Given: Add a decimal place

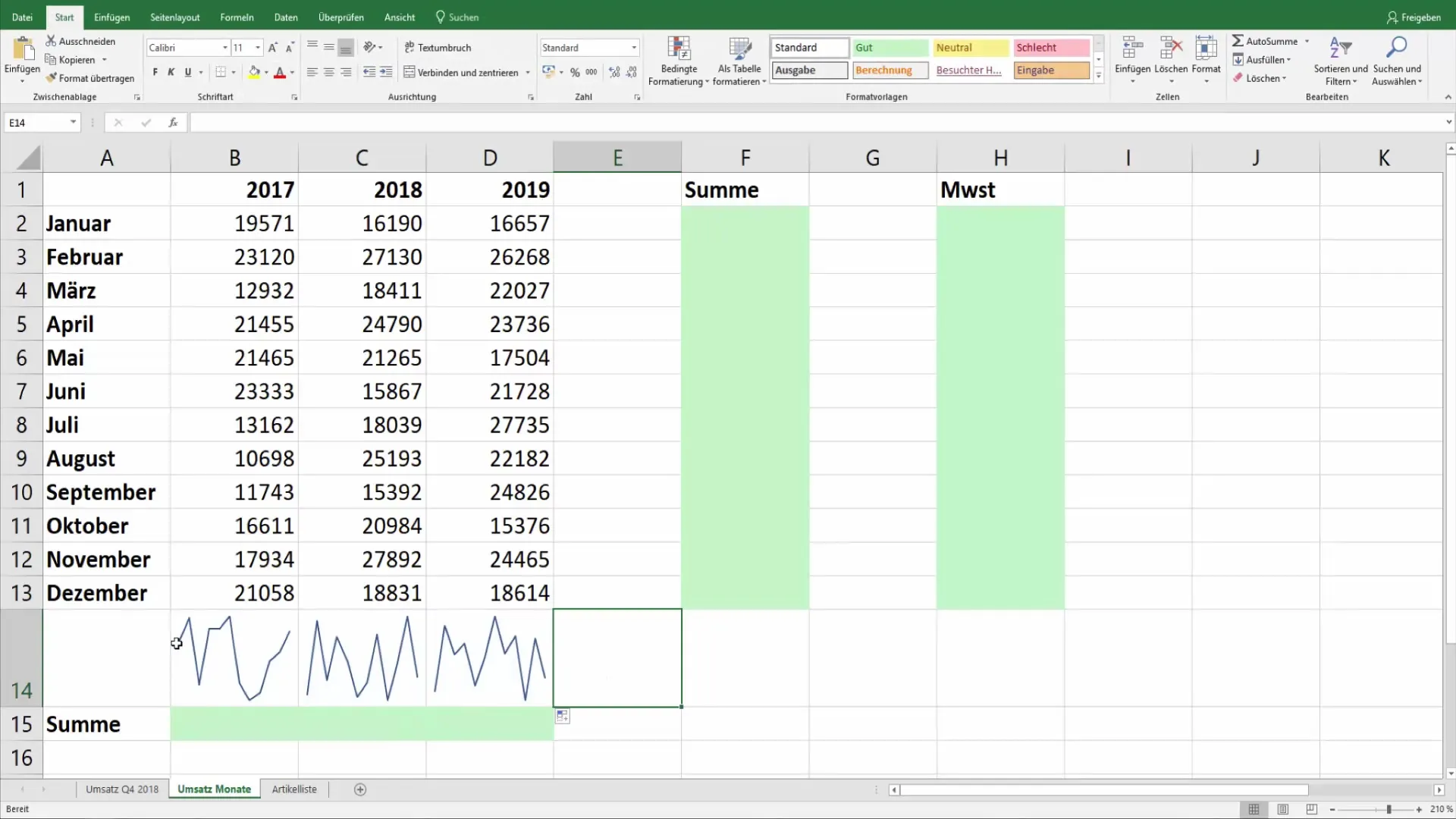Looking at the screenshot, I should point(614,72).
